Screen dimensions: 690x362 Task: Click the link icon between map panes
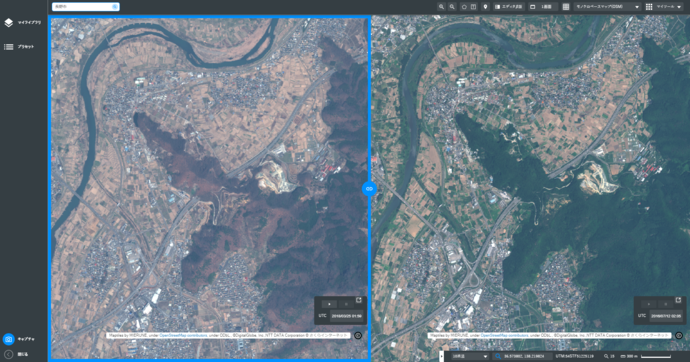369,189
